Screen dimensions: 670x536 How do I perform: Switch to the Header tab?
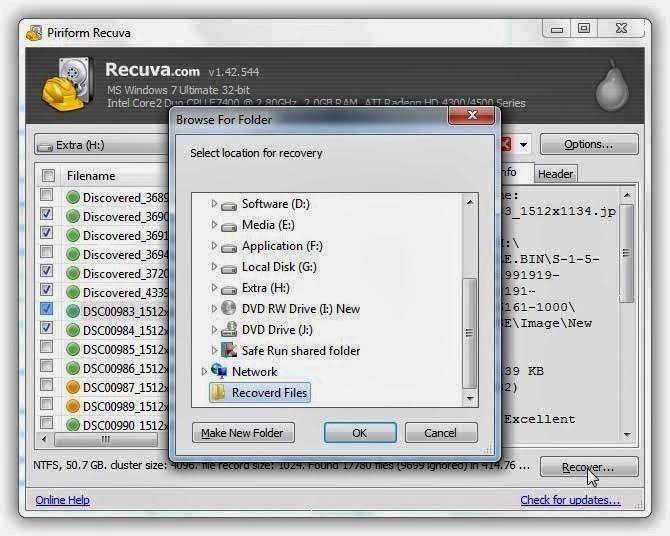tap(555, 174)
